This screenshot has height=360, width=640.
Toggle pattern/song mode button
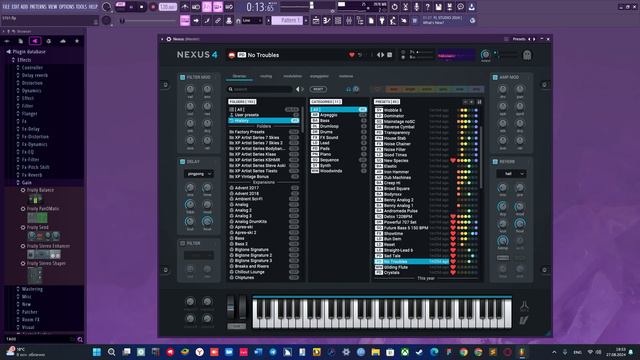pyautogui.click(x=120, y=5)
